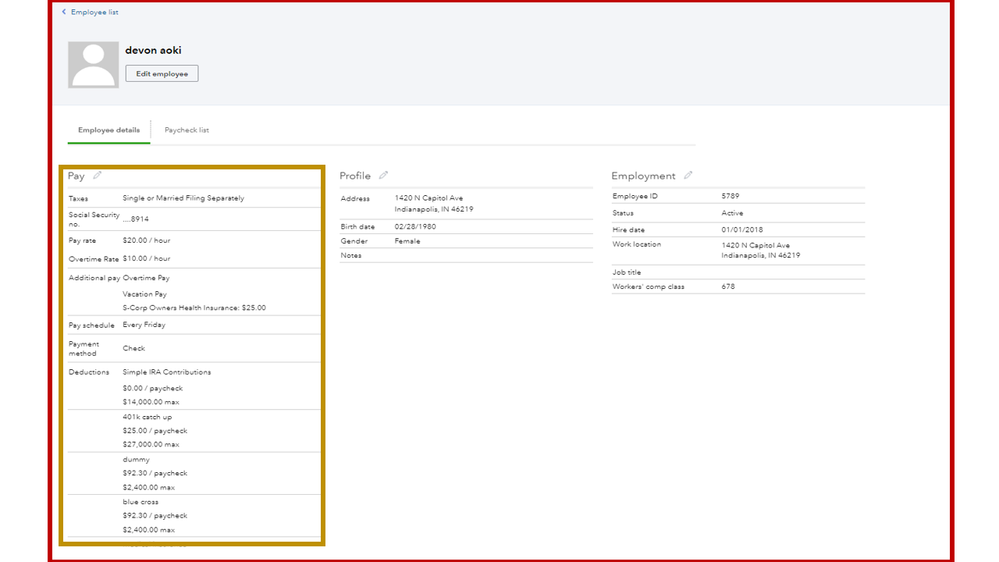999x562 pixels.
Task: Go back to the Employee list
Action: (x=94, y=12)
